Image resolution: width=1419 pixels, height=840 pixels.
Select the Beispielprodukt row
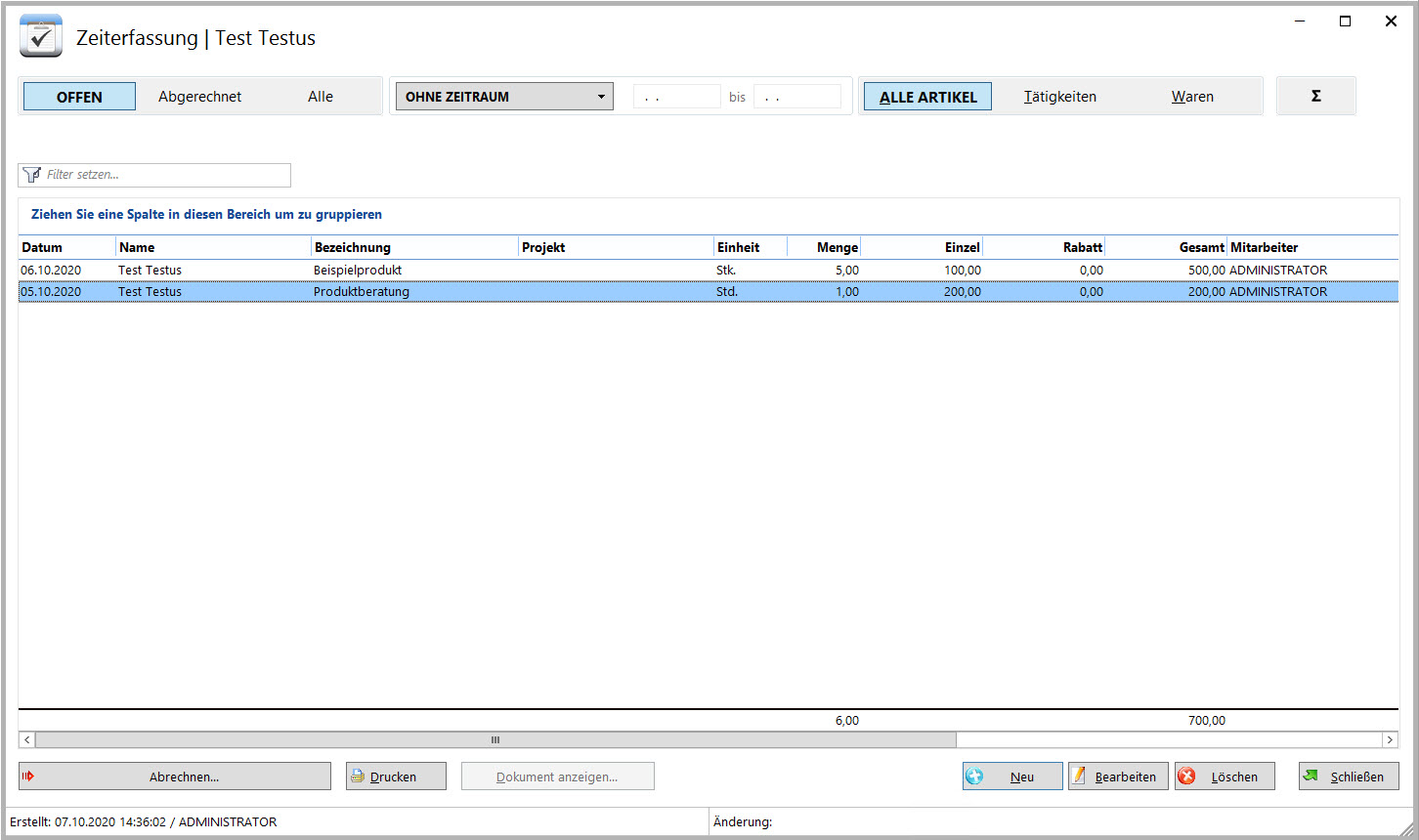[x=358, y=271]
